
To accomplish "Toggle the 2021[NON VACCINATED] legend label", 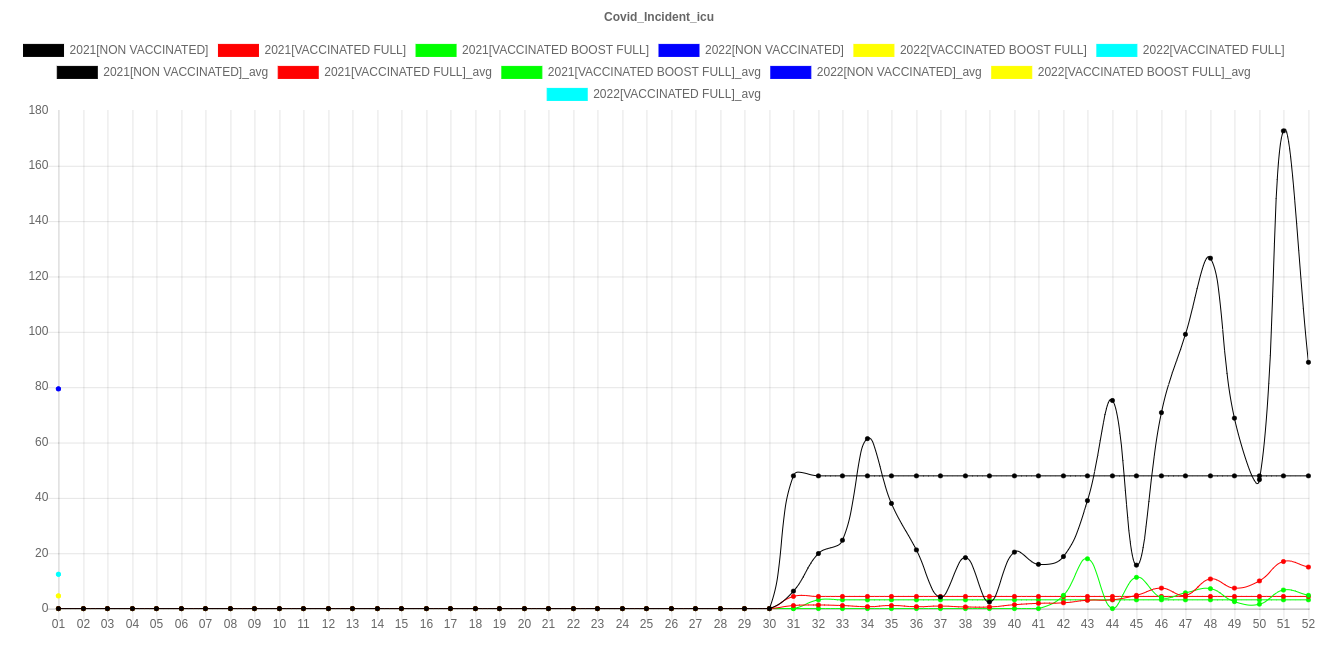I will [139, 50].
